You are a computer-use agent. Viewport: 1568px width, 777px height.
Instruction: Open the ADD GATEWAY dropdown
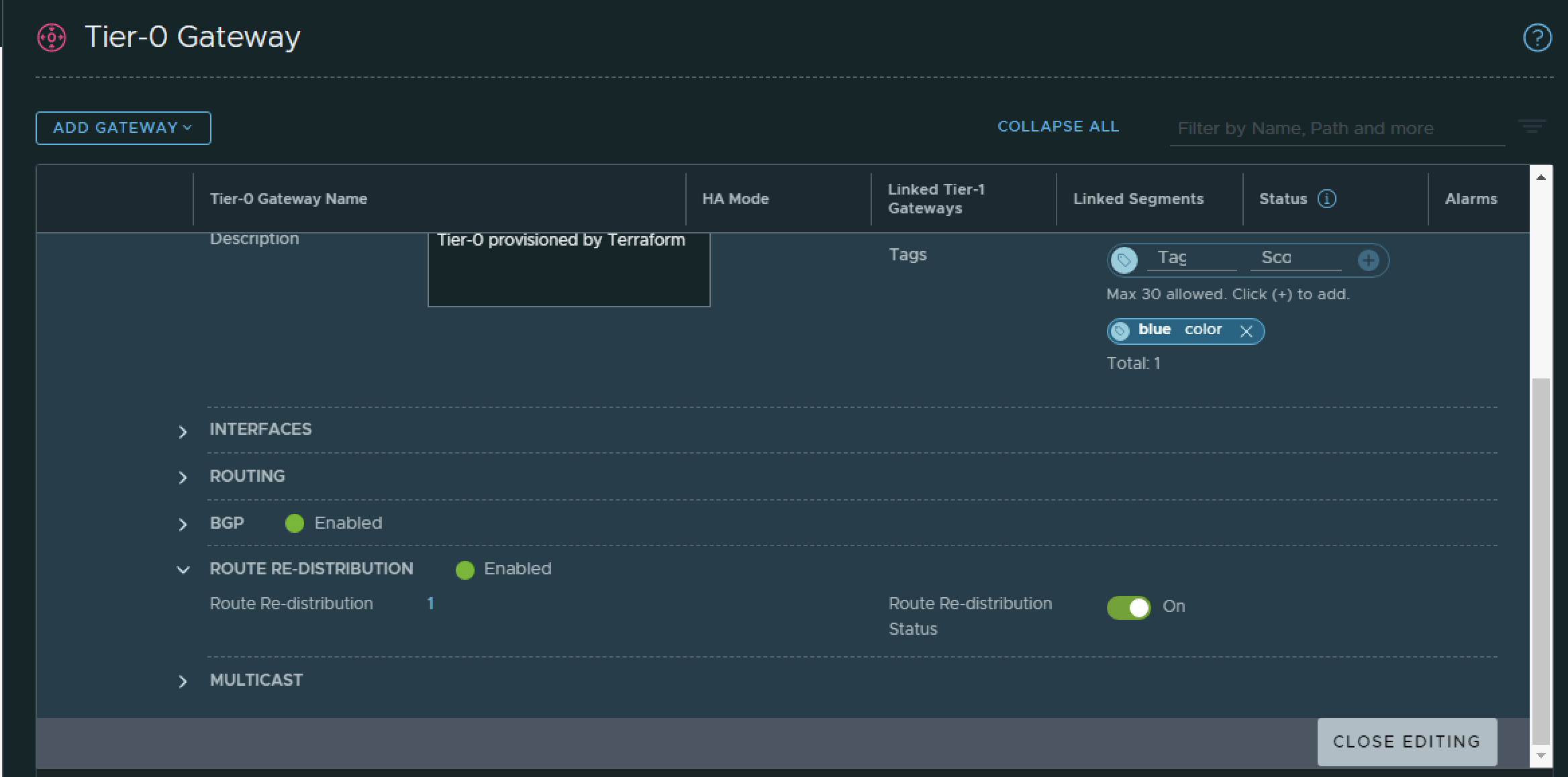(124, 127)
